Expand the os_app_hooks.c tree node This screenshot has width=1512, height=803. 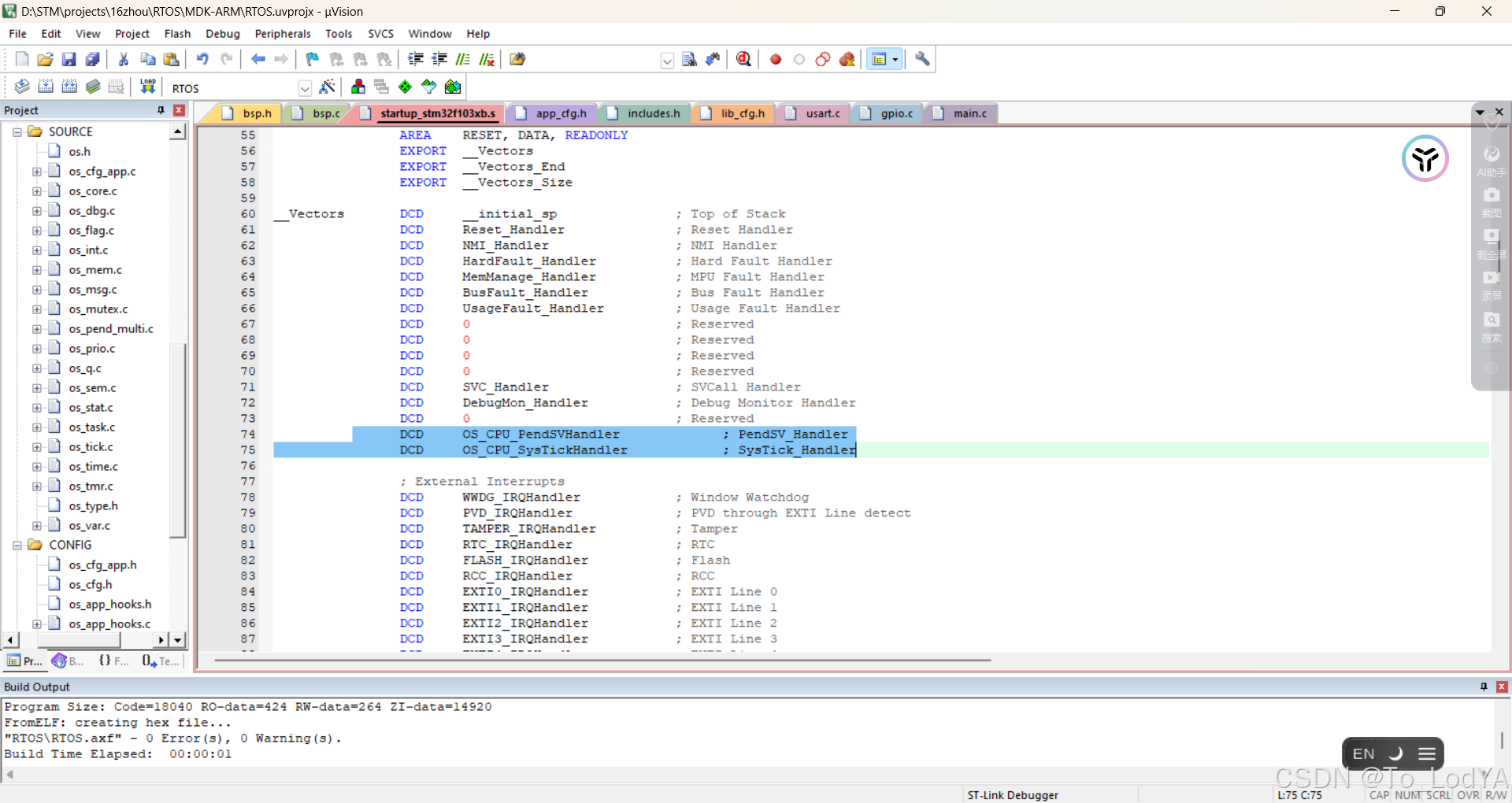point(36,624)
